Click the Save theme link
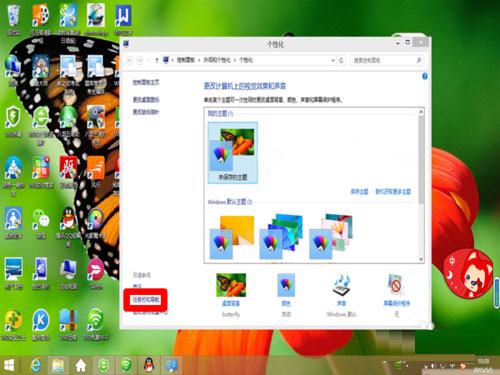This screenshot has width=500, height=375. (x=359, y=192)
